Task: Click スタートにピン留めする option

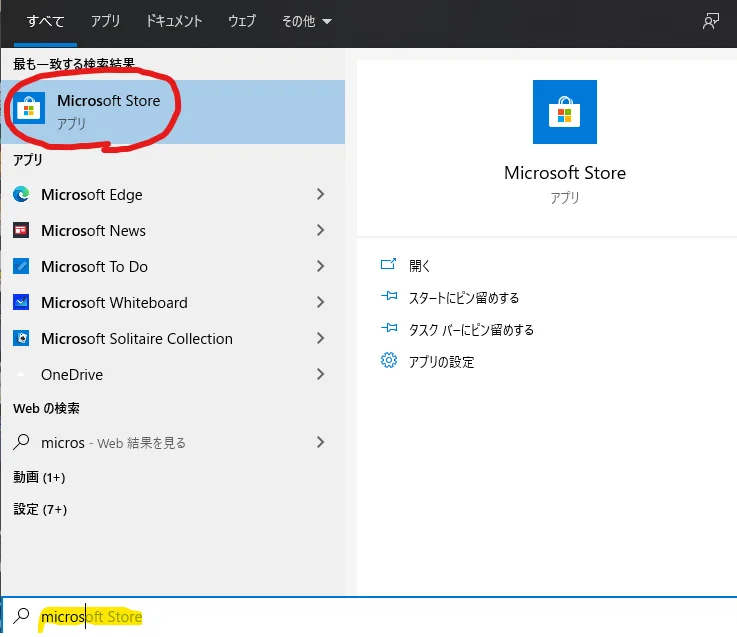Action: pyautogui.click(x=463, y=298)
